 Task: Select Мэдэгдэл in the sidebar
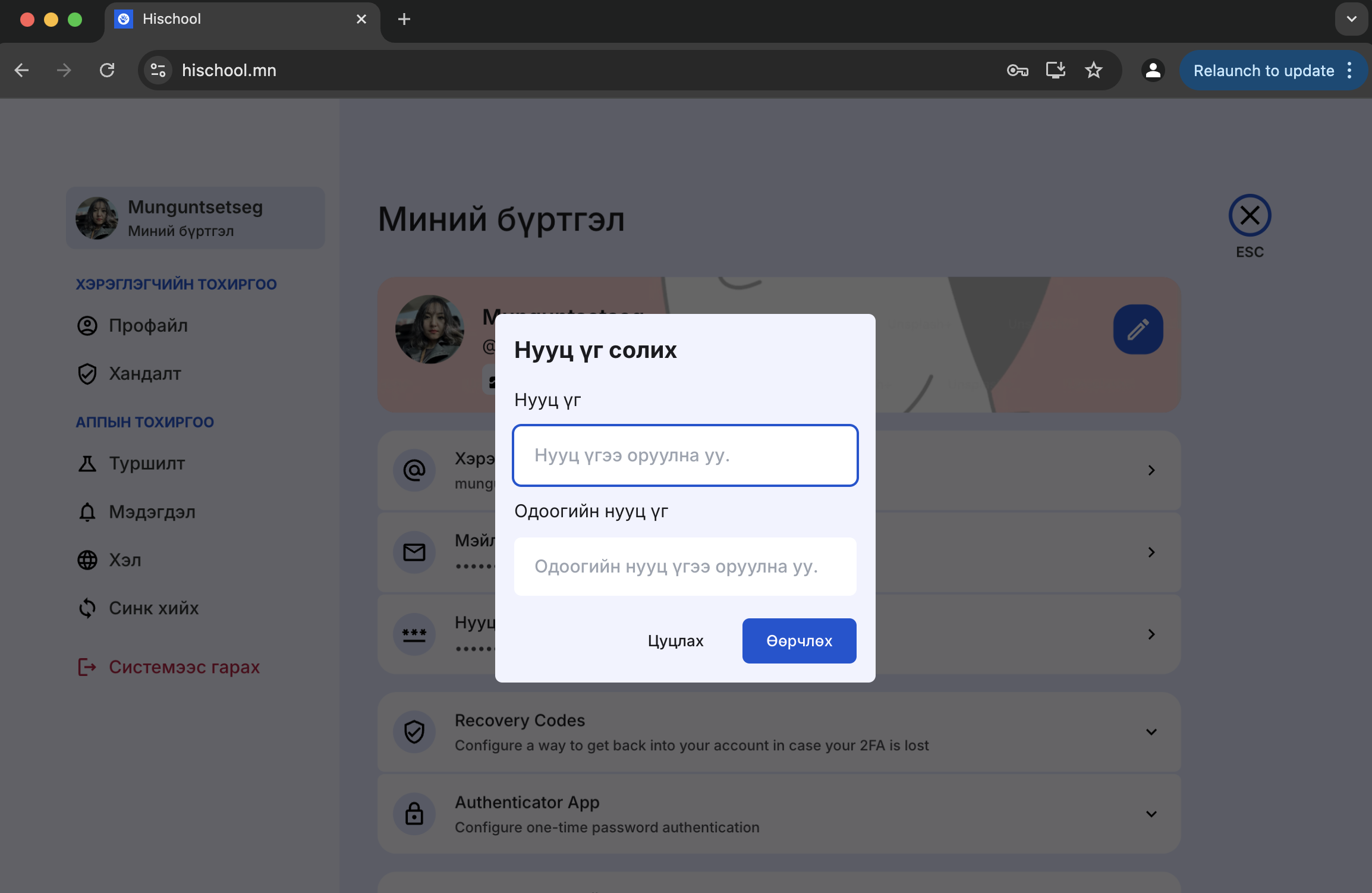(x=152, y=512)
